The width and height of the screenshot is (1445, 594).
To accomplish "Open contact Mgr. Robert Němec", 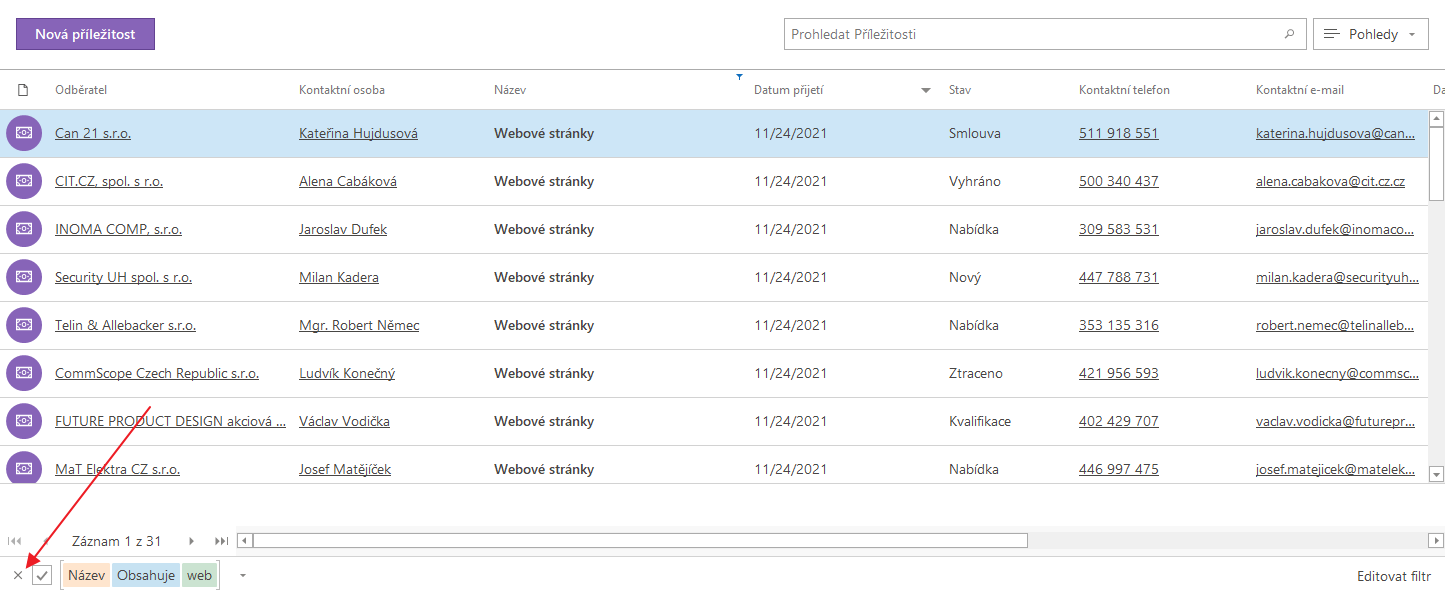I will pos(359,326).
